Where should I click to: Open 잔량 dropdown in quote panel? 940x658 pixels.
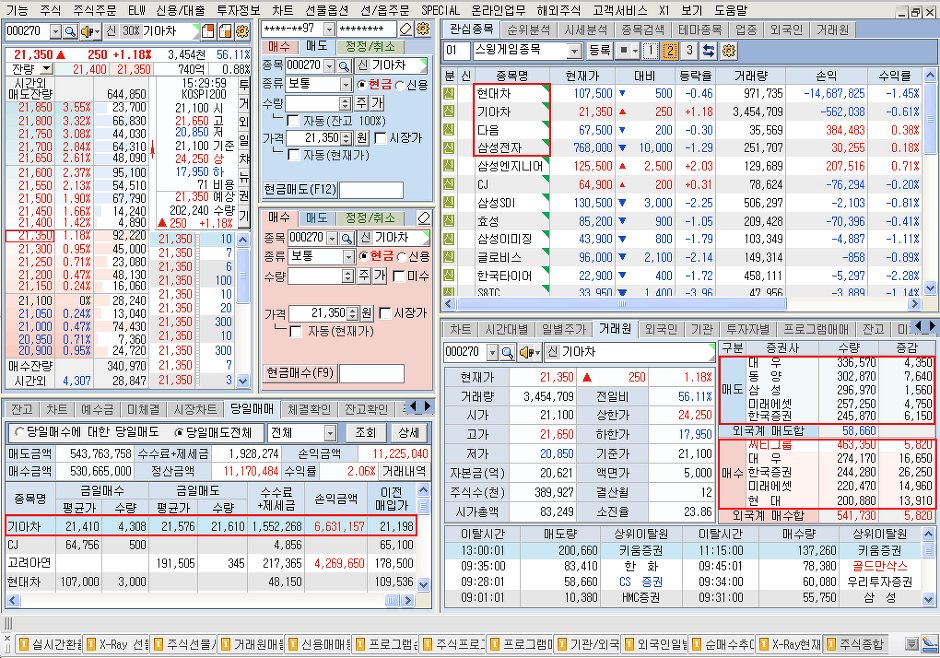tap(46, 69)
